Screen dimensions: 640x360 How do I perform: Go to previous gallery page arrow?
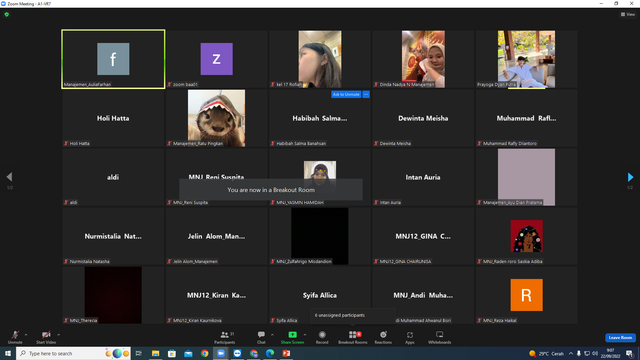(x=9, y=177)
